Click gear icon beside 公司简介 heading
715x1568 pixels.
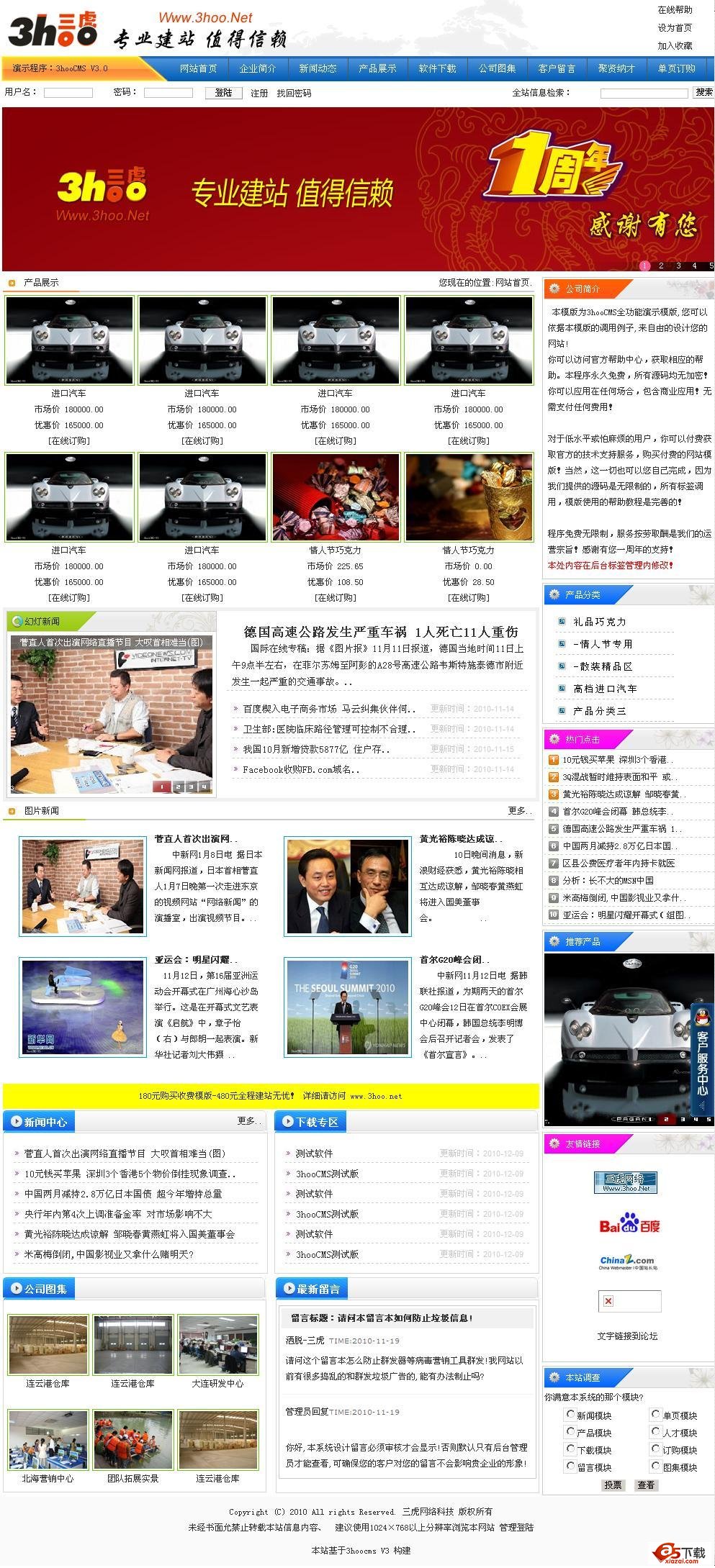pyautogui.click(x=553, y=289)
